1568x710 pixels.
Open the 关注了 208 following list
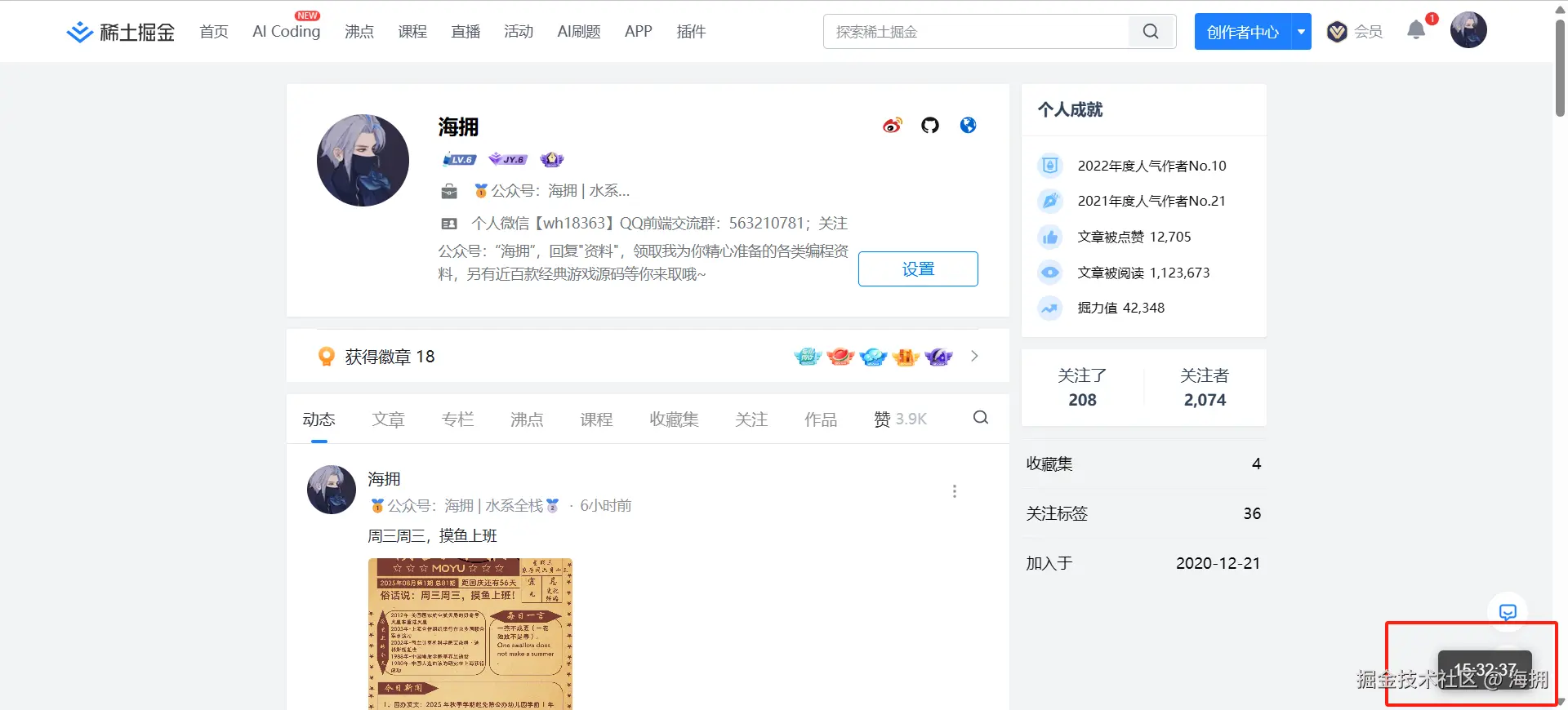pyautogui.click(x=1082, y=388)
